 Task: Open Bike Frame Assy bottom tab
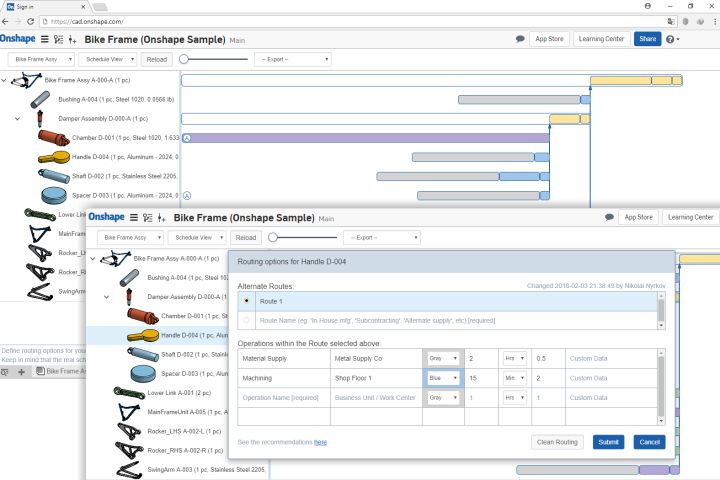pos(61,371)
